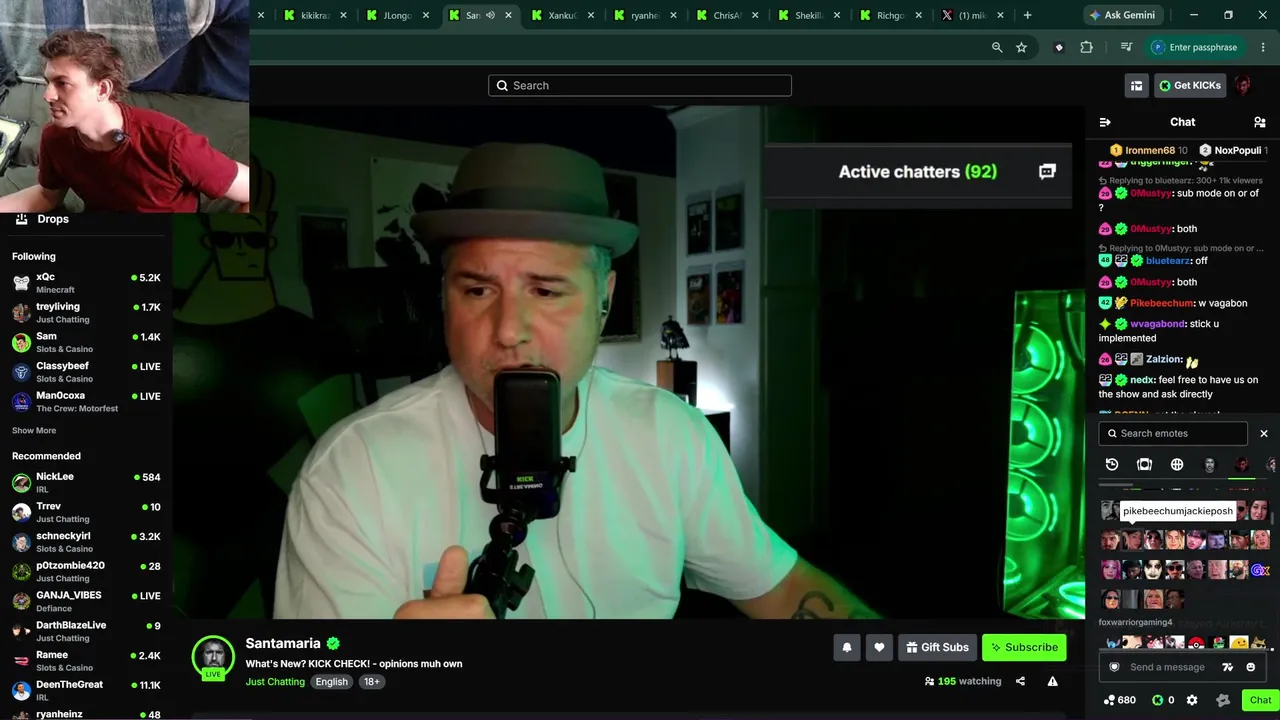1280x720 pixels.
Task: Share the stream using the share icon
Action: tap(1020, 681)
